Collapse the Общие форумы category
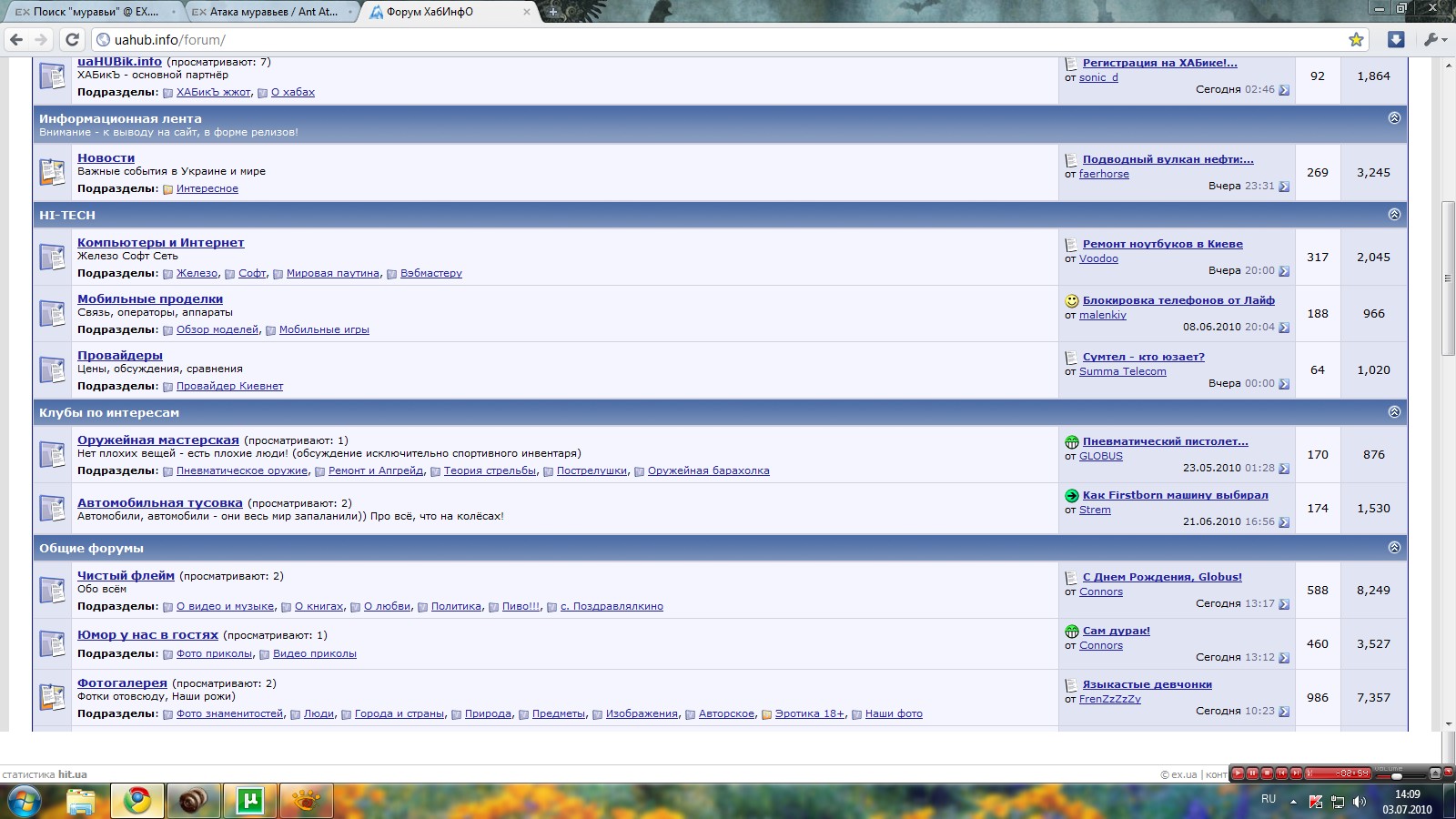Viewport: 1456px width, 819px height. click(1394, 548)
